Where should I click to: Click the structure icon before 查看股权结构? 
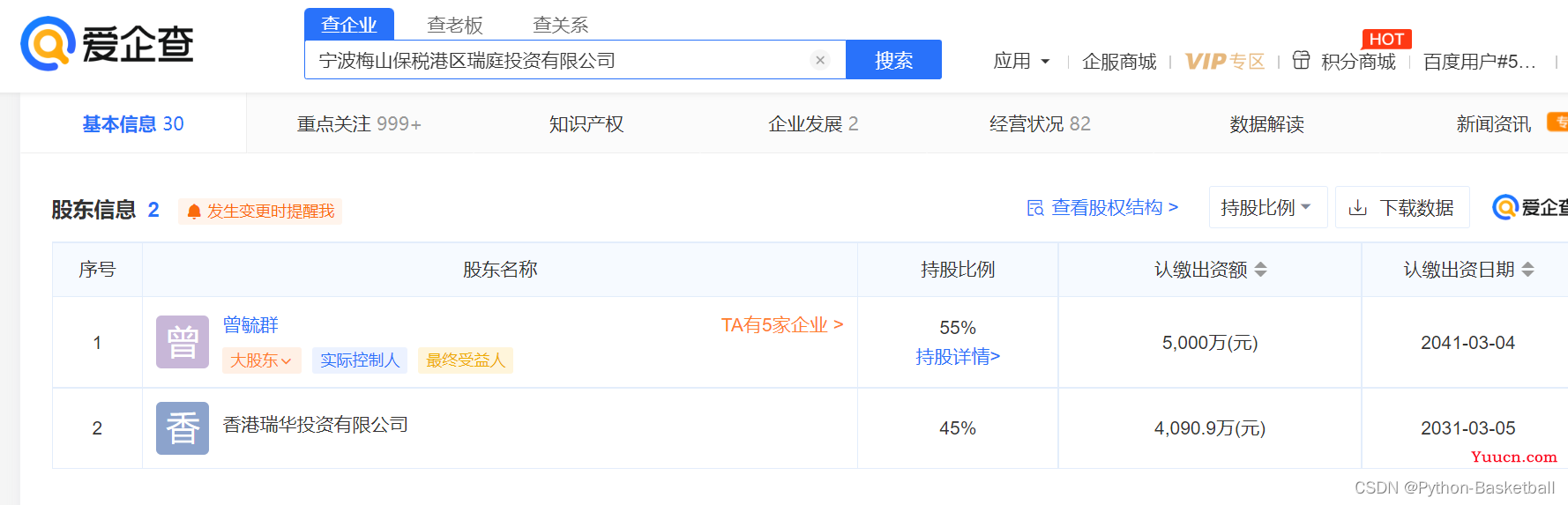coord(1035,208)
